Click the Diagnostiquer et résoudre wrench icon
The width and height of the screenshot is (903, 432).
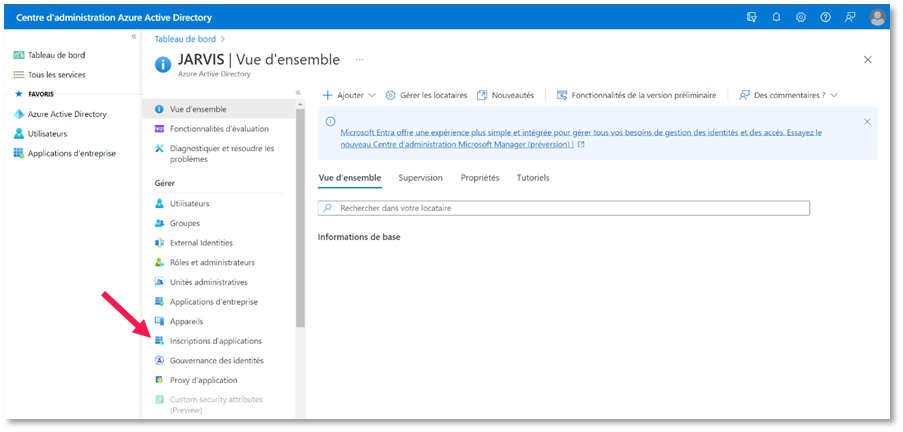coord(160,149)
